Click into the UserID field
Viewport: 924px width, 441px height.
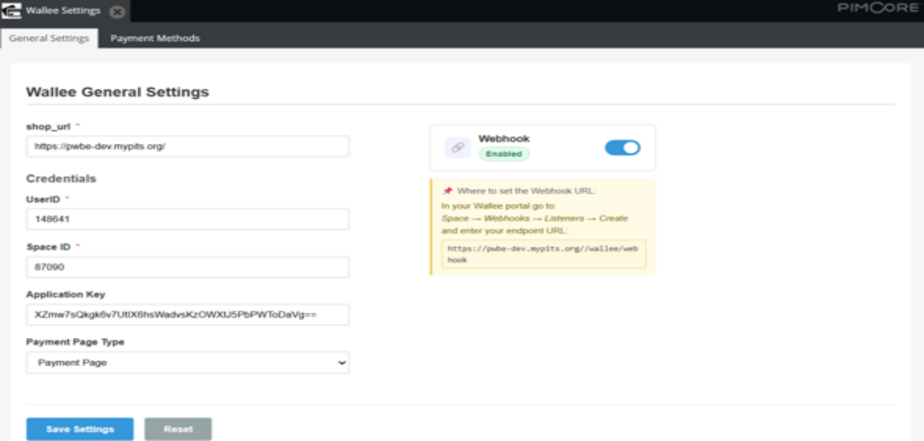pyautogui.click(x=188, y=219)
